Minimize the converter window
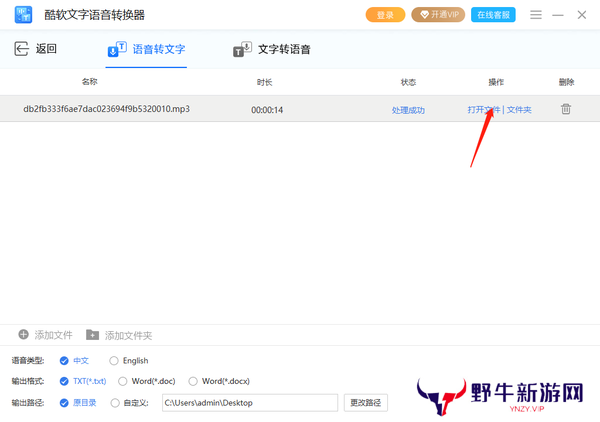Screen dimensions: 600x422 point(558,15)
